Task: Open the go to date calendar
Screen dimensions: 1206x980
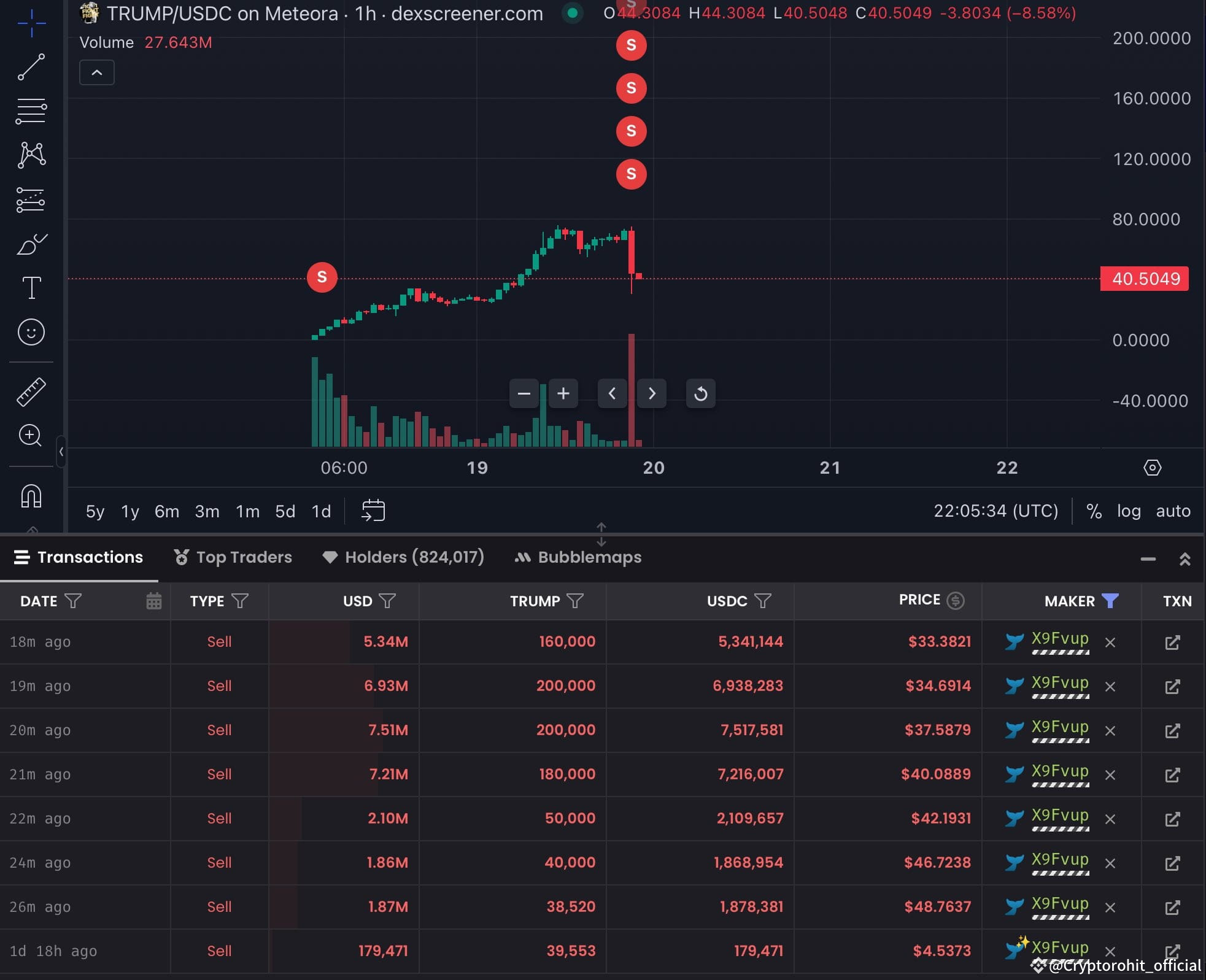Action: click(373, 511)
